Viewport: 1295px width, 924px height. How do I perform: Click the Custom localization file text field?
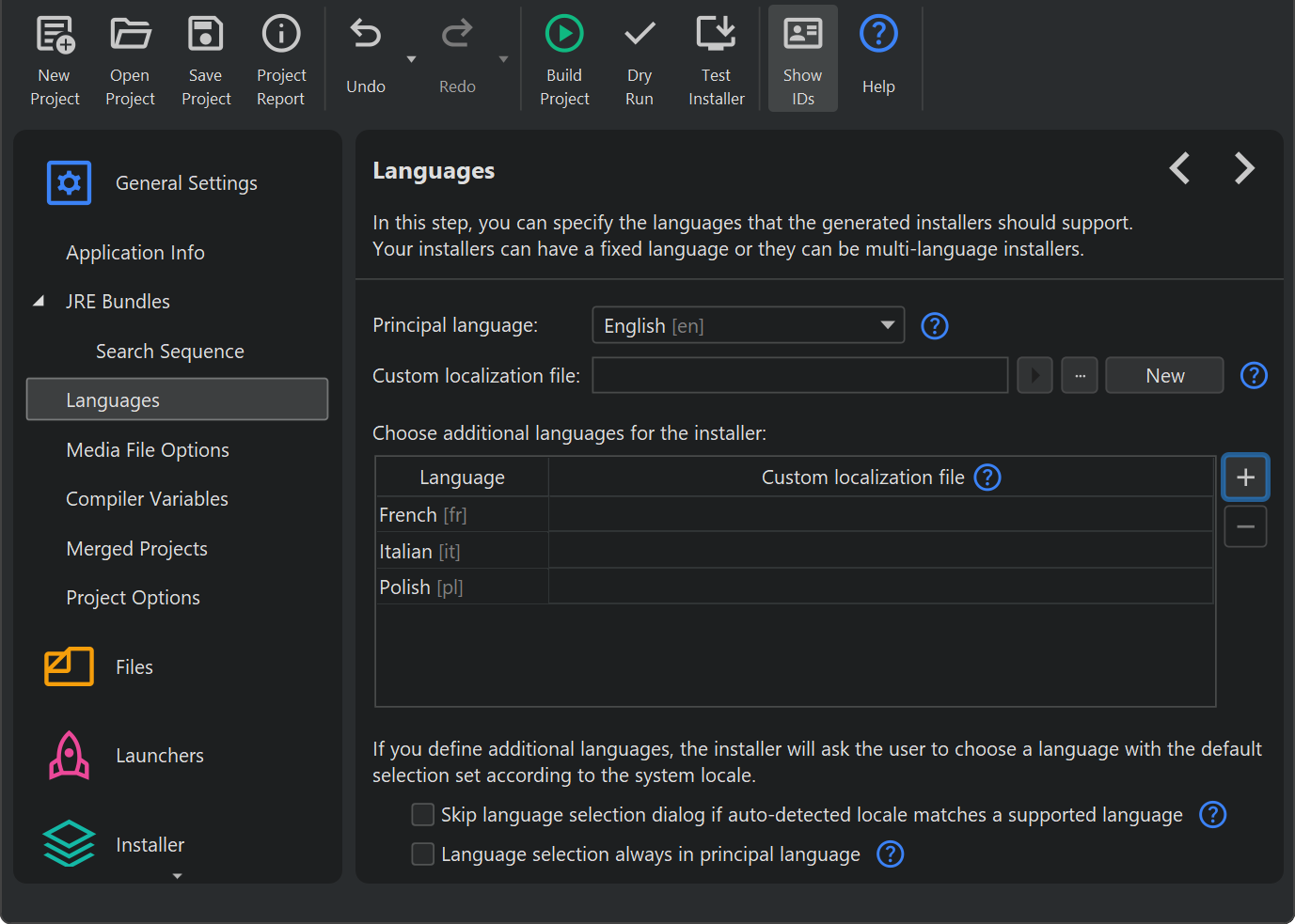pos(799,376)
